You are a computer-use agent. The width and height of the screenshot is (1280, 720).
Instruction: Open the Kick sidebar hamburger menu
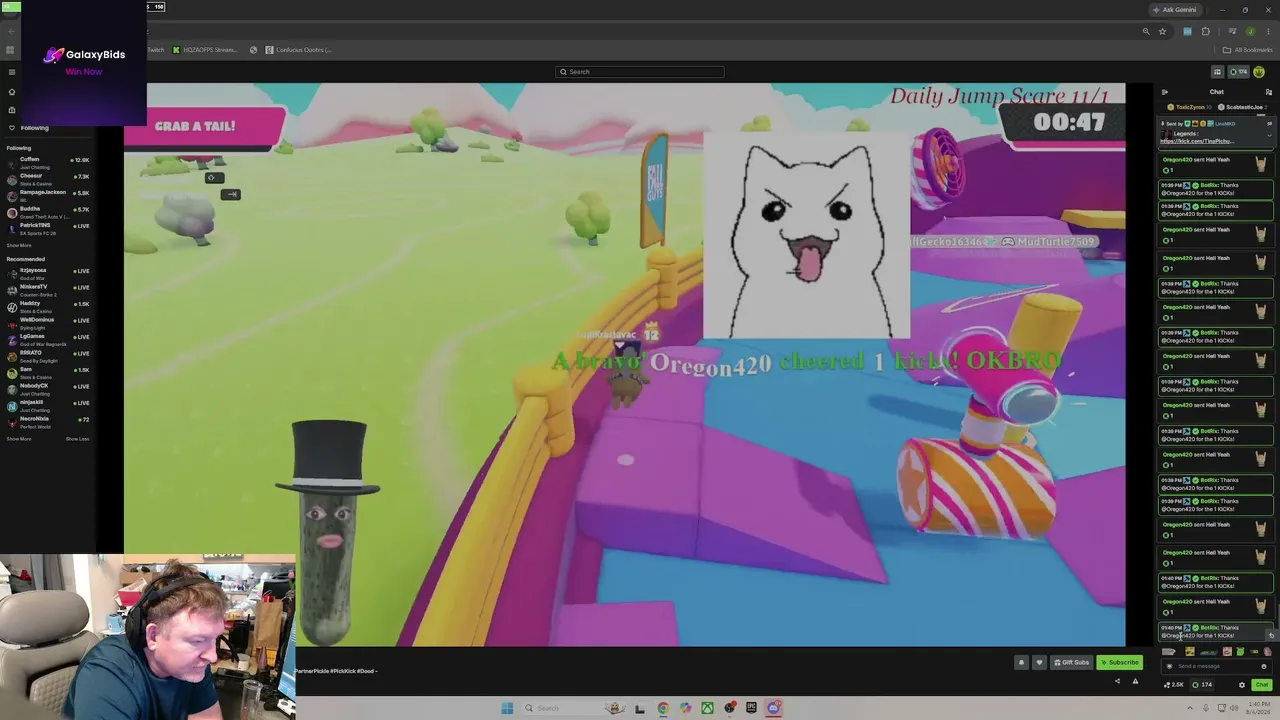12,72
